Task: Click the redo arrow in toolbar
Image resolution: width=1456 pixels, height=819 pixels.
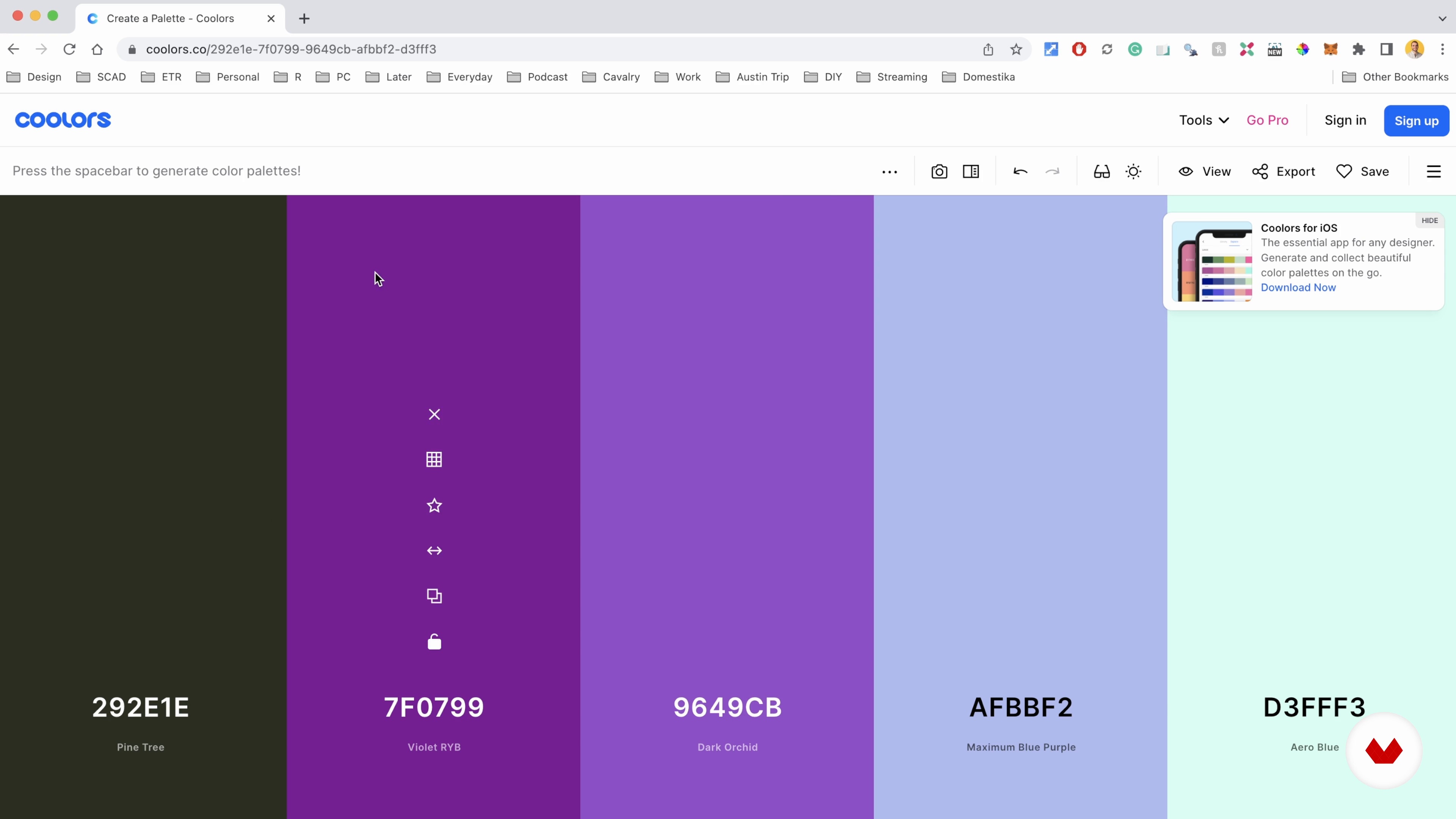Action: (x=1053, y=171)
